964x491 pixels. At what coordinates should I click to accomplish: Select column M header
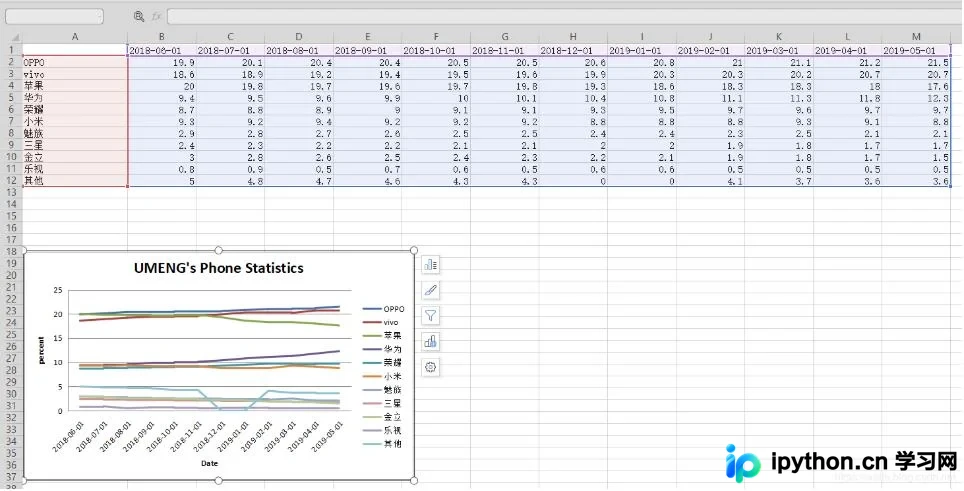(916, 37)
